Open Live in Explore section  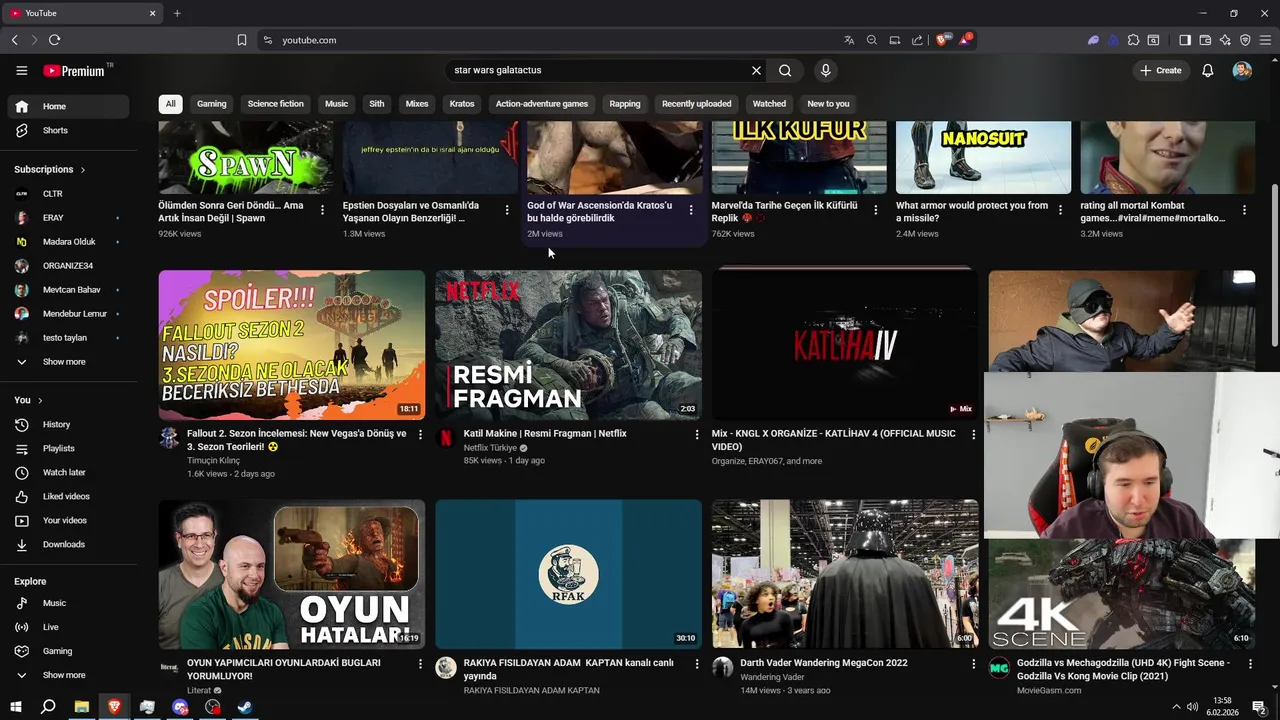(x=68, y=627)
